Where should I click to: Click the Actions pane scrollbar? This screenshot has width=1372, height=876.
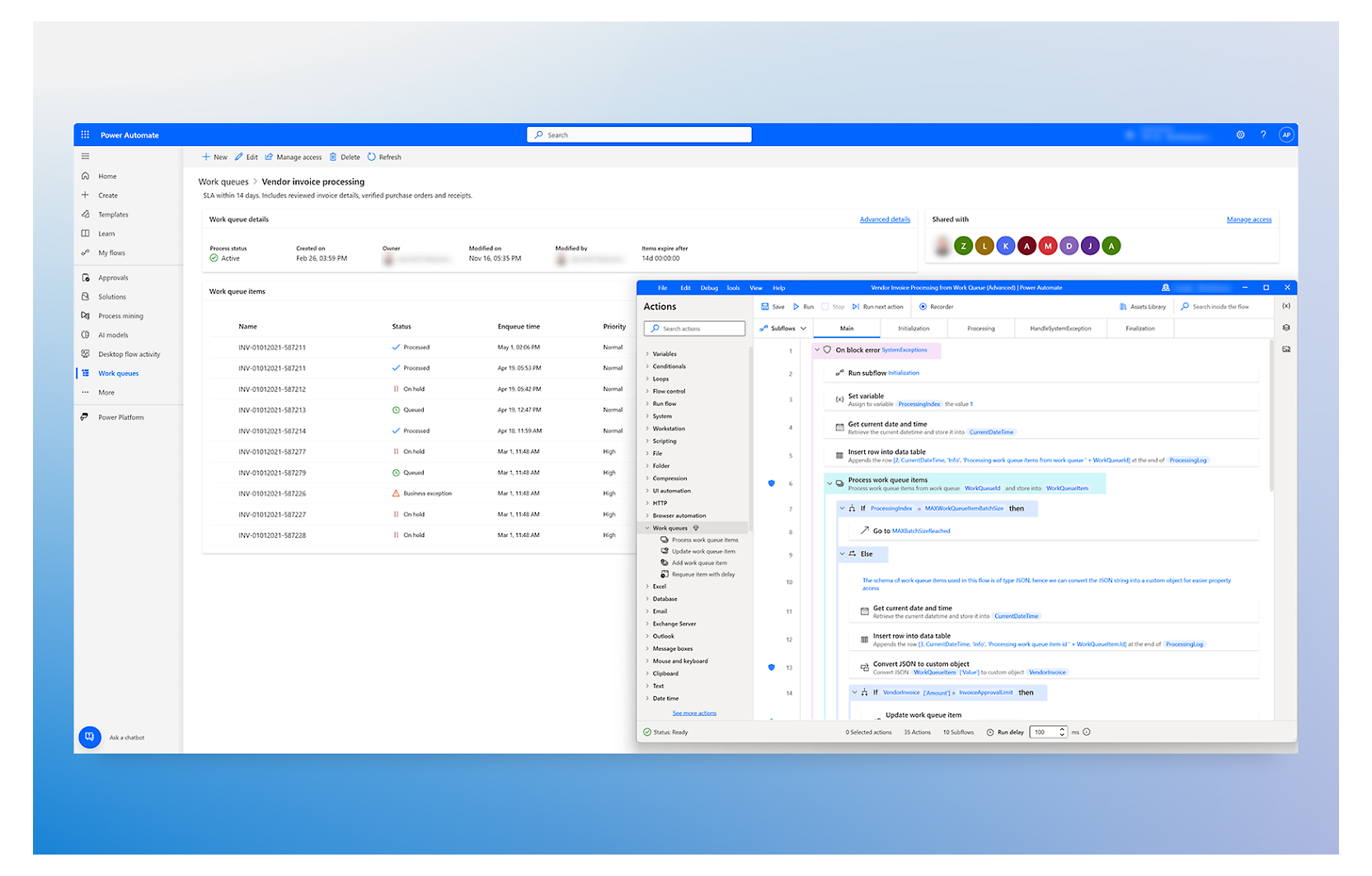click(x=749, y=437)
